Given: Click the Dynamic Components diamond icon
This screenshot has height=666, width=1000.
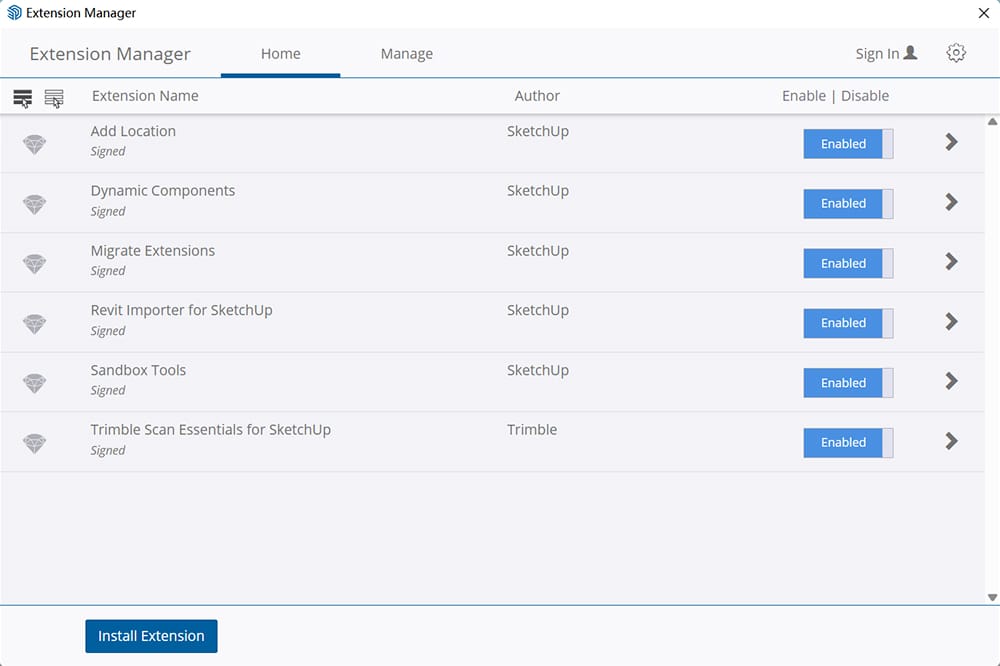Looking at the screenshot, I should (35, 204).
